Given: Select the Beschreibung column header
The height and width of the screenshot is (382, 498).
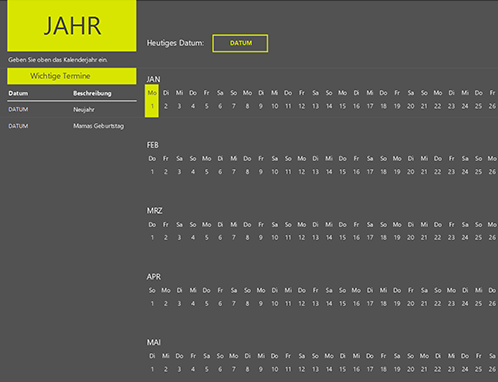Looking at the screenshot, I should point(92,93).
